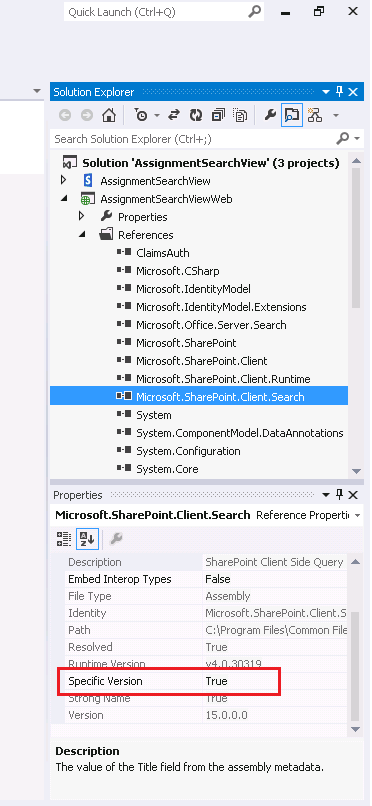Click the Property Pages wrench icon
The image size is (372, 806).
pos(116,539)
